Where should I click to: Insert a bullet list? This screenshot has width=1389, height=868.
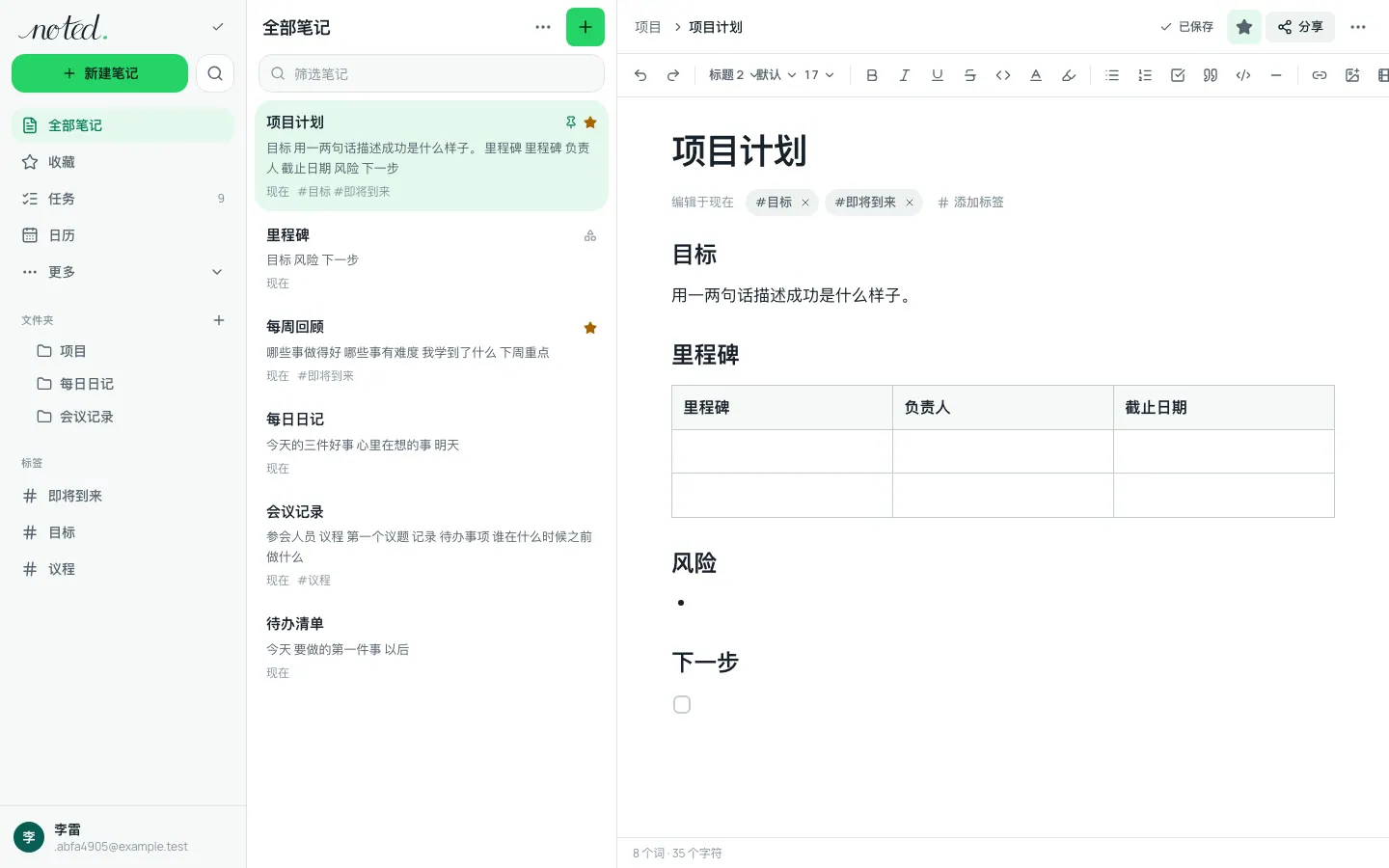coord(1112,75)
